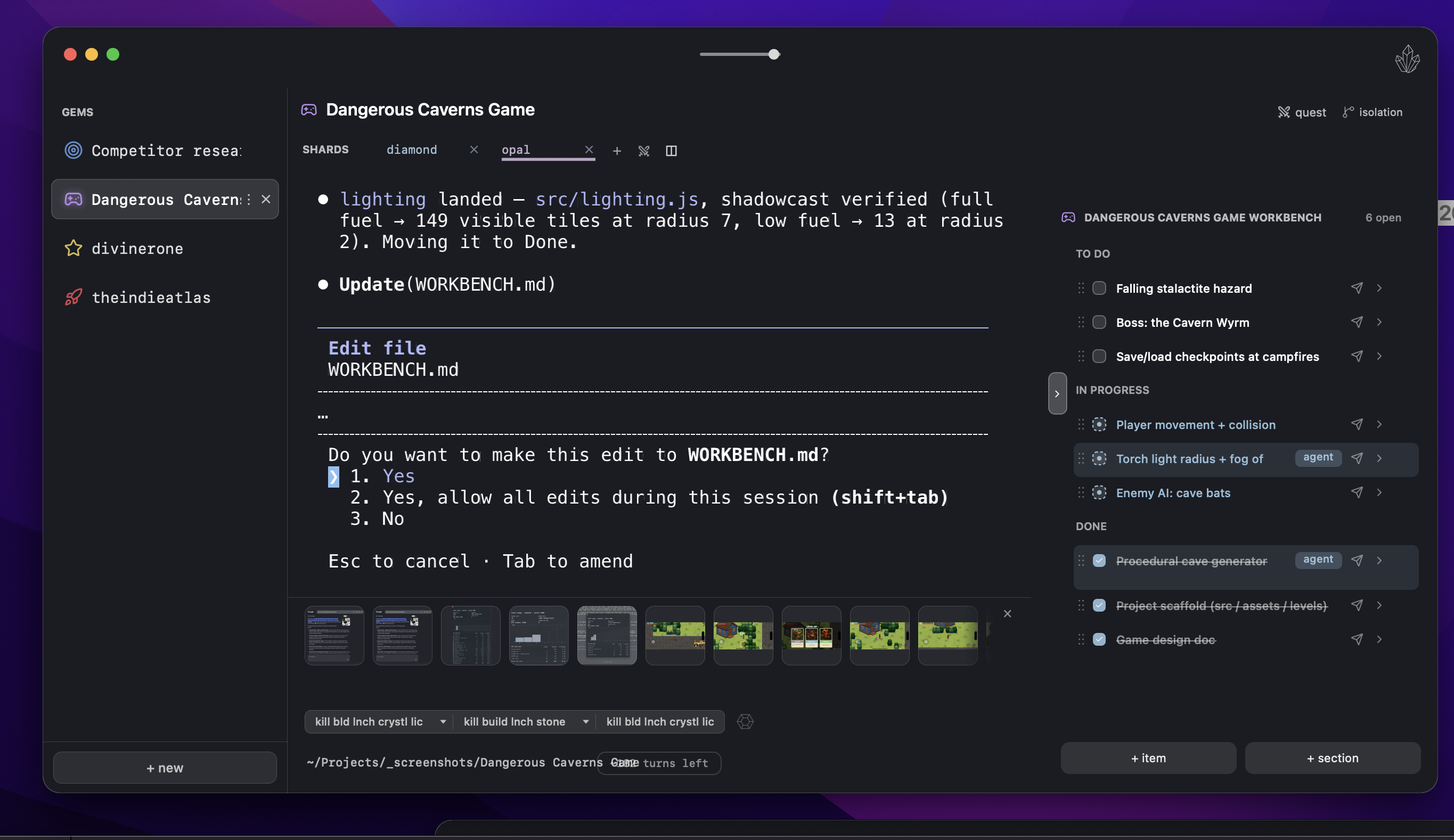Close the opal shard tab
The height and width of the screenshot is (840, 1454).
point(589,150)
